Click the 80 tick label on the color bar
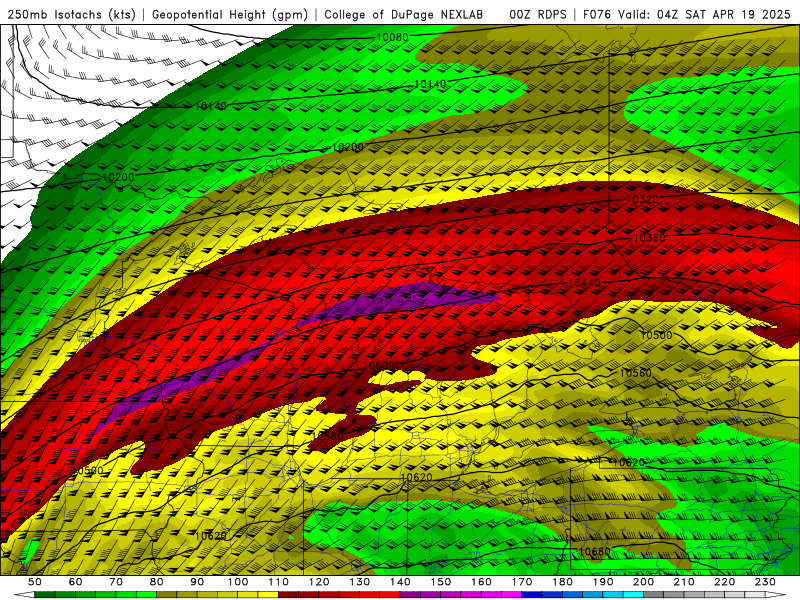The width and height of the screenshot is (800, 600). [157, 582]
